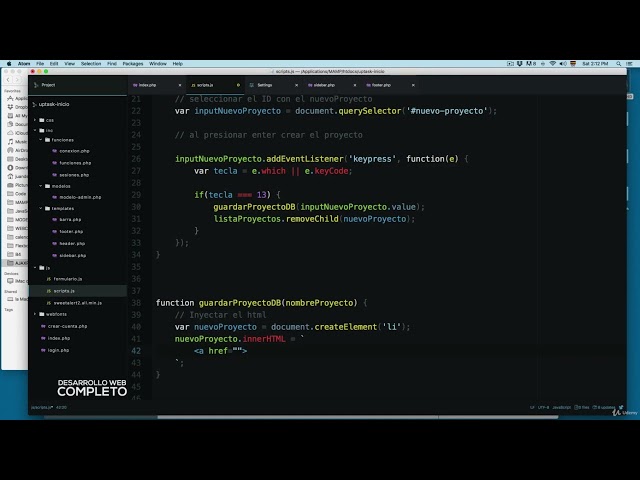The image size is (640, 480).
Task: Open the Window menu
Action: pos(158,64)
